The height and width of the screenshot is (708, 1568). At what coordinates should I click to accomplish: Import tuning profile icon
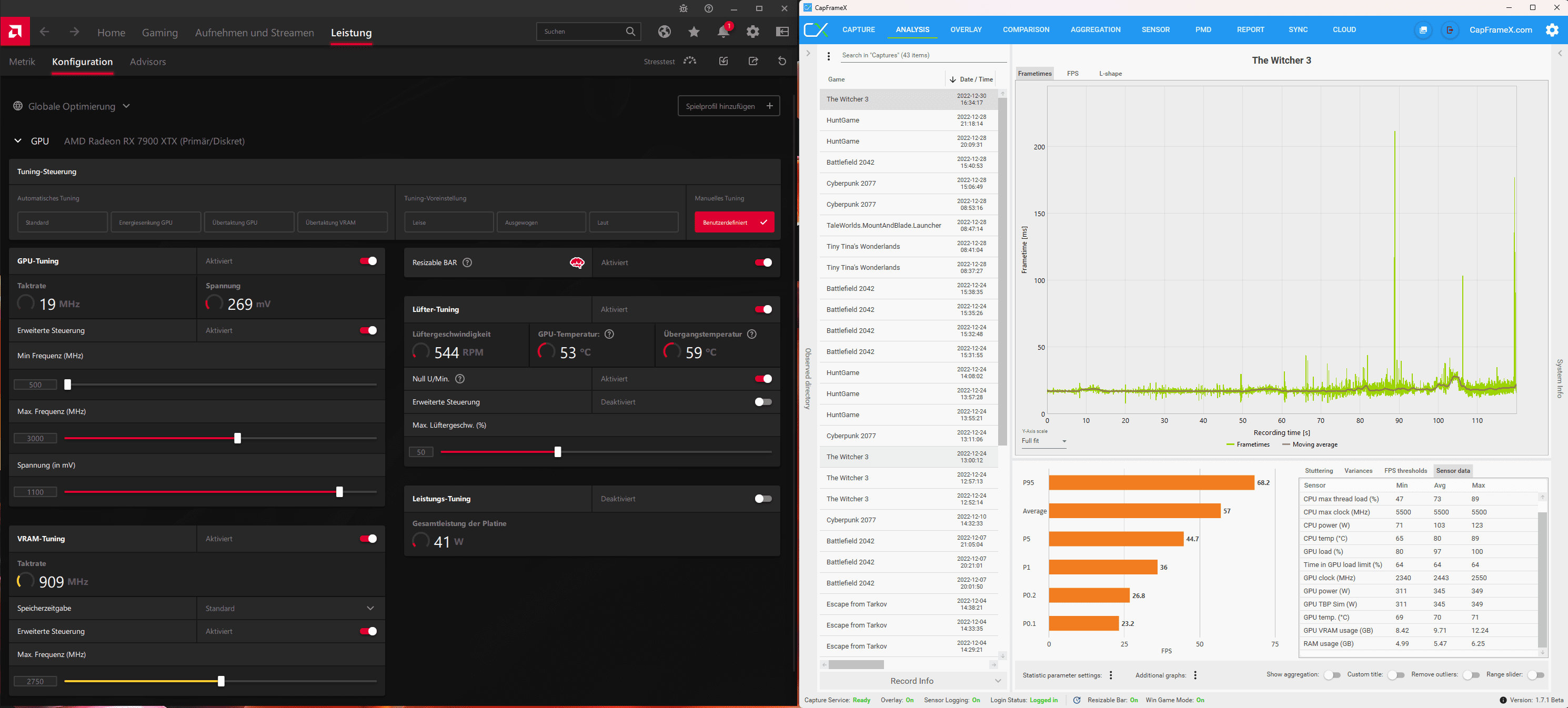pos(723,61)
